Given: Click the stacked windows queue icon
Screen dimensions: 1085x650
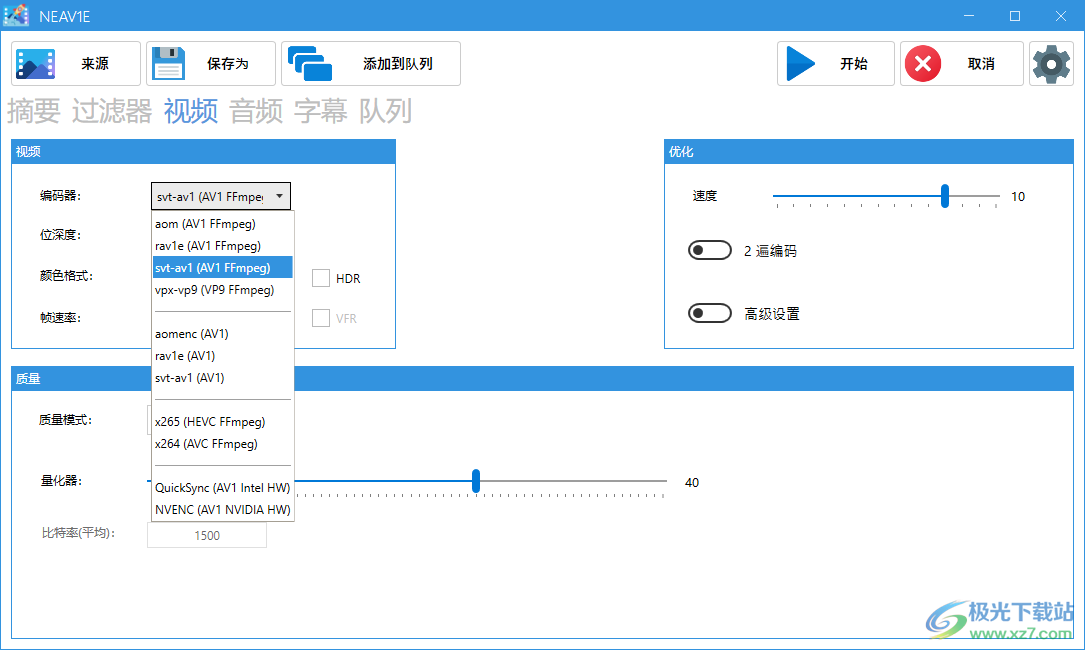Looking at the screenshot, I should pyautogui.click(x=309, y=64).
